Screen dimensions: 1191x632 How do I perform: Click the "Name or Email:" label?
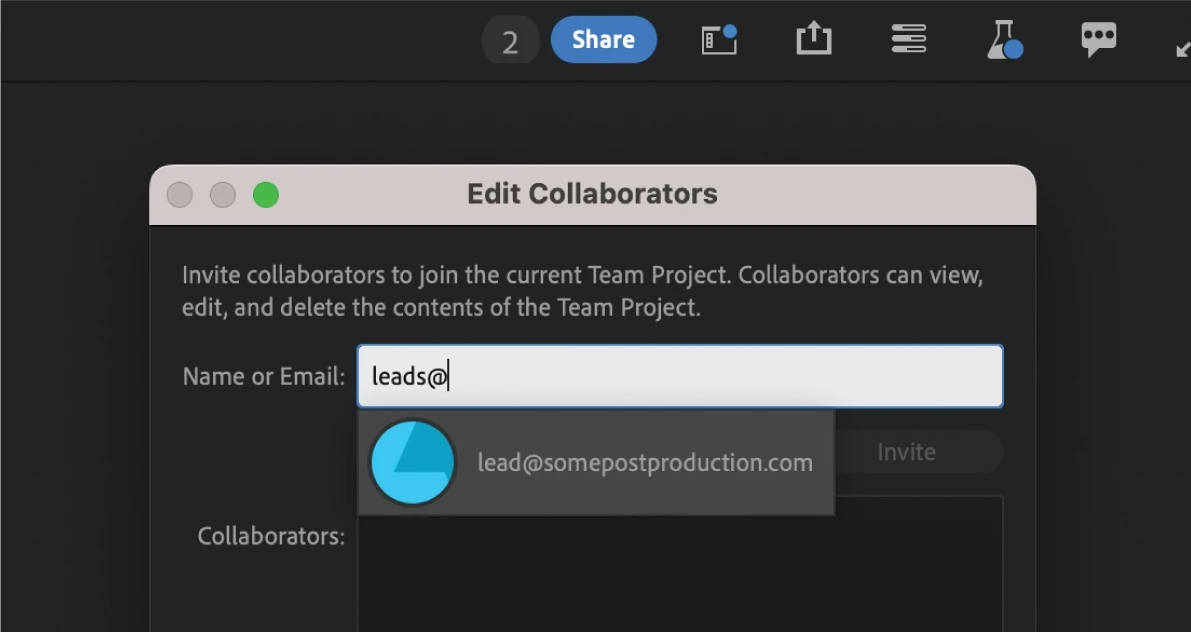click(x=263, y=376)
